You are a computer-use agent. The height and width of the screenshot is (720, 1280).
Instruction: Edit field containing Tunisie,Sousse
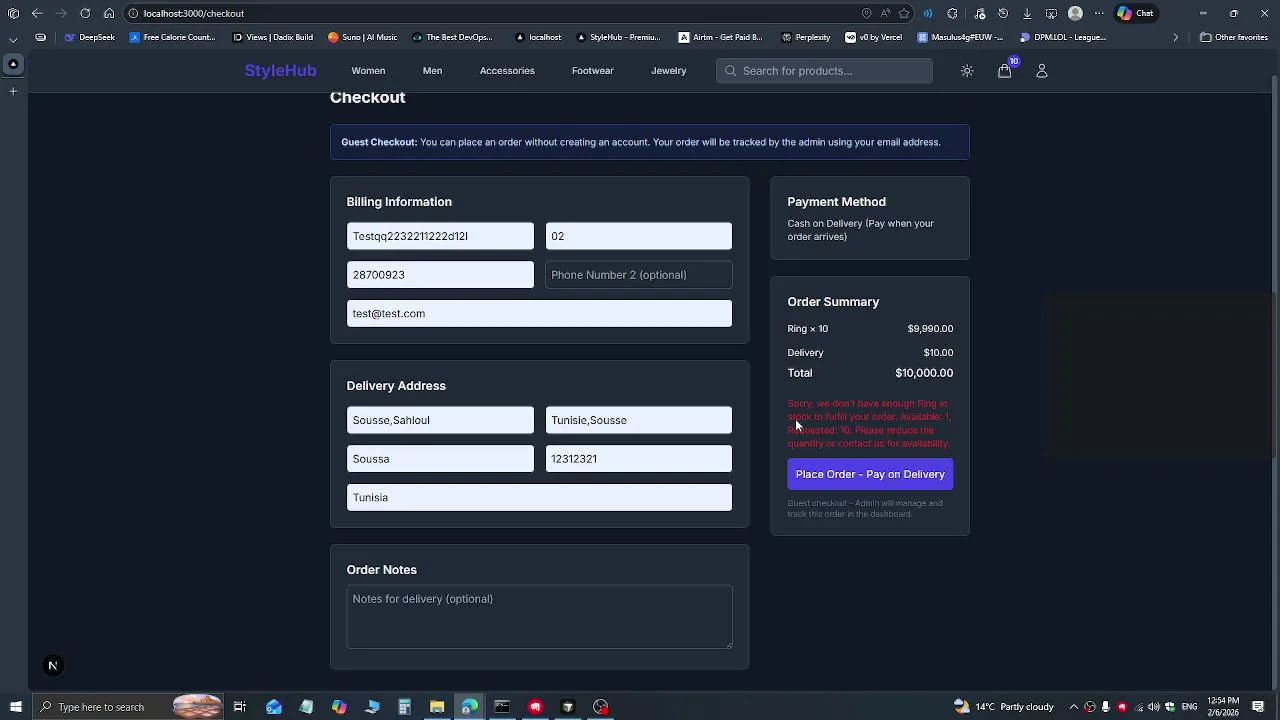pos(638,420)
